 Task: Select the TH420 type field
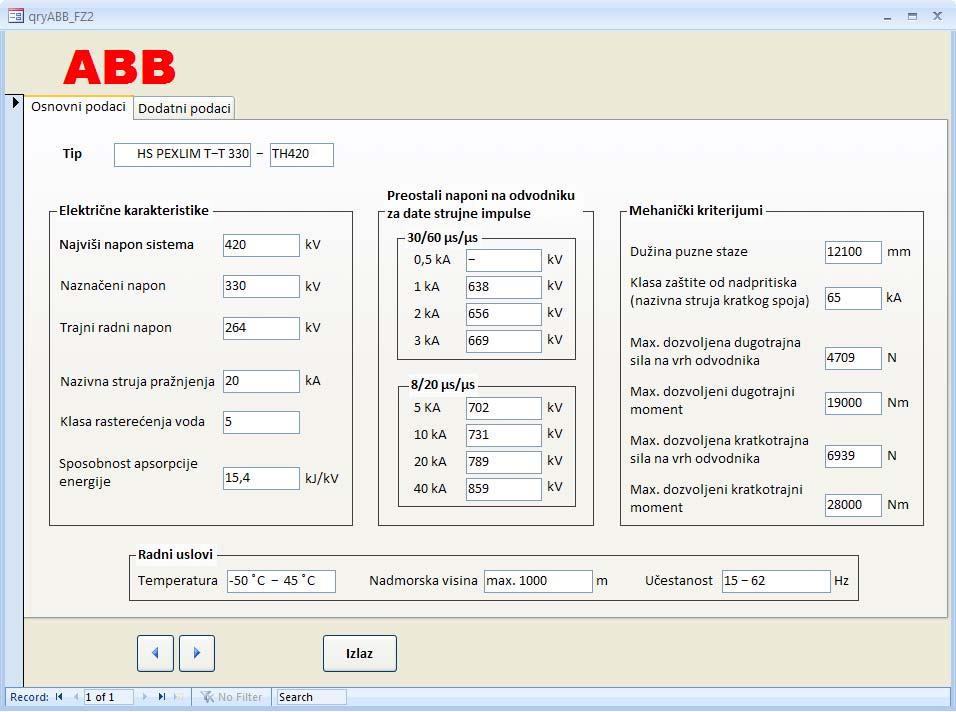[x=302, y=154]
